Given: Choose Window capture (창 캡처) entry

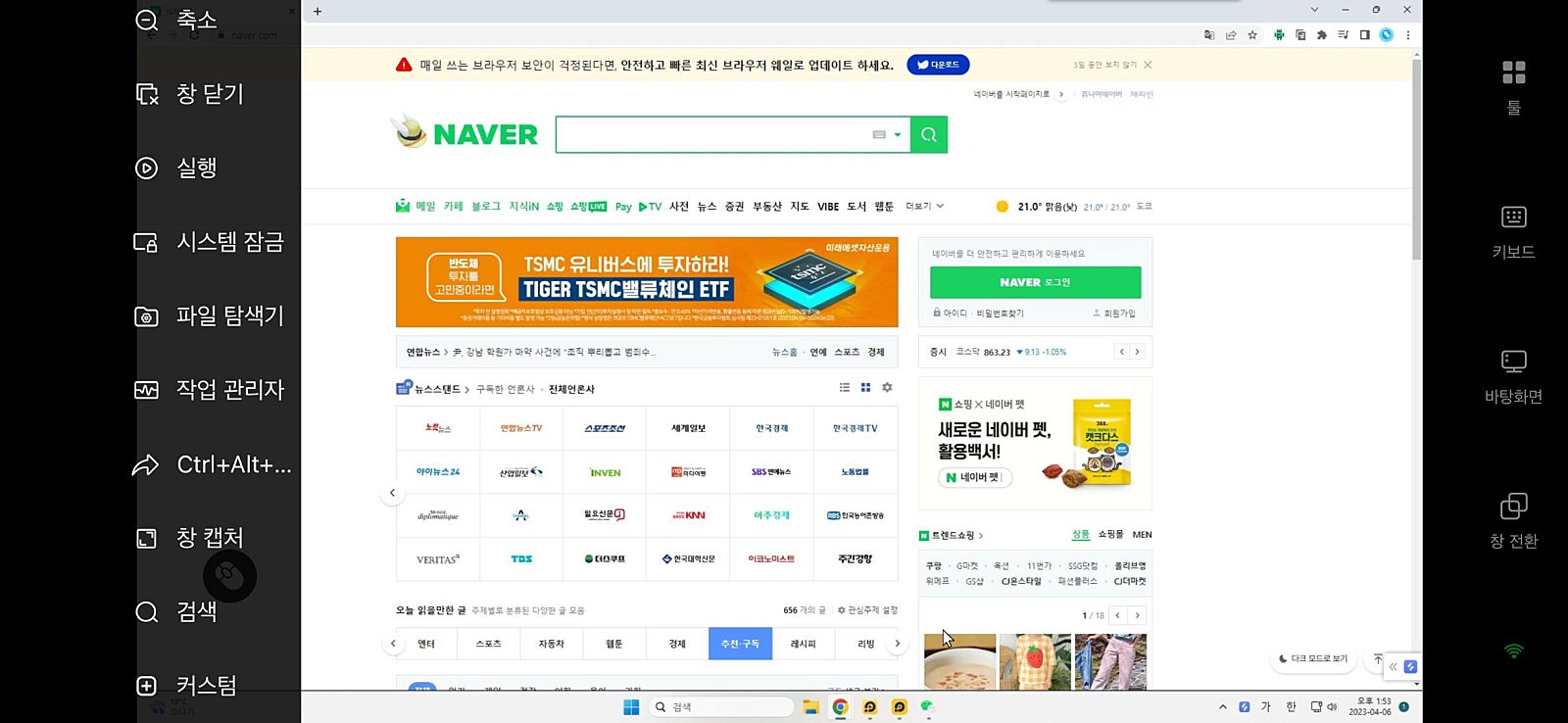Looking at the screenshot, I should [x=189, y=538].
